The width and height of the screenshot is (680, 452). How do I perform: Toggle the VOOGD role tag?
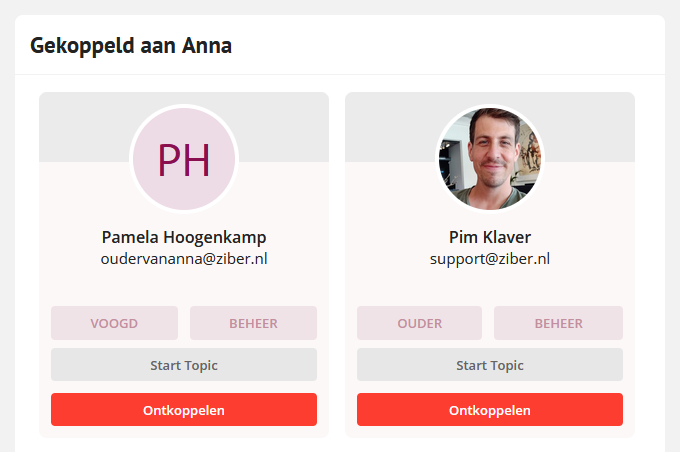114,323
